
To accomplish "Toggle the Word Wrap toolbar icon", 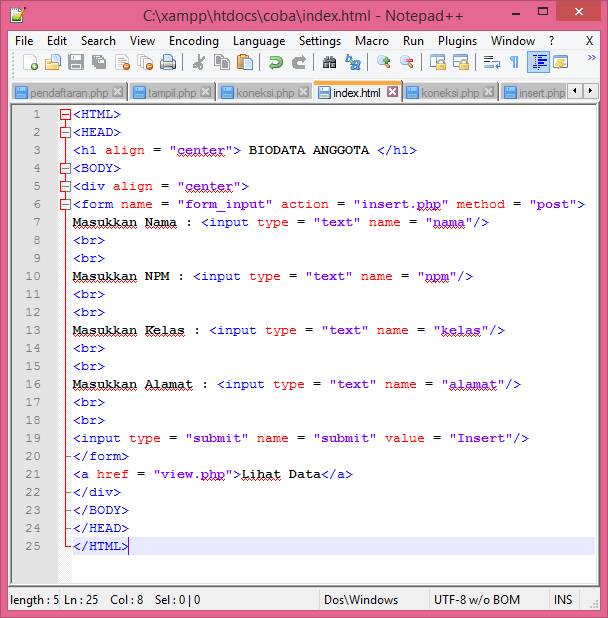I will pyautogui.click(x=491, y=63).
